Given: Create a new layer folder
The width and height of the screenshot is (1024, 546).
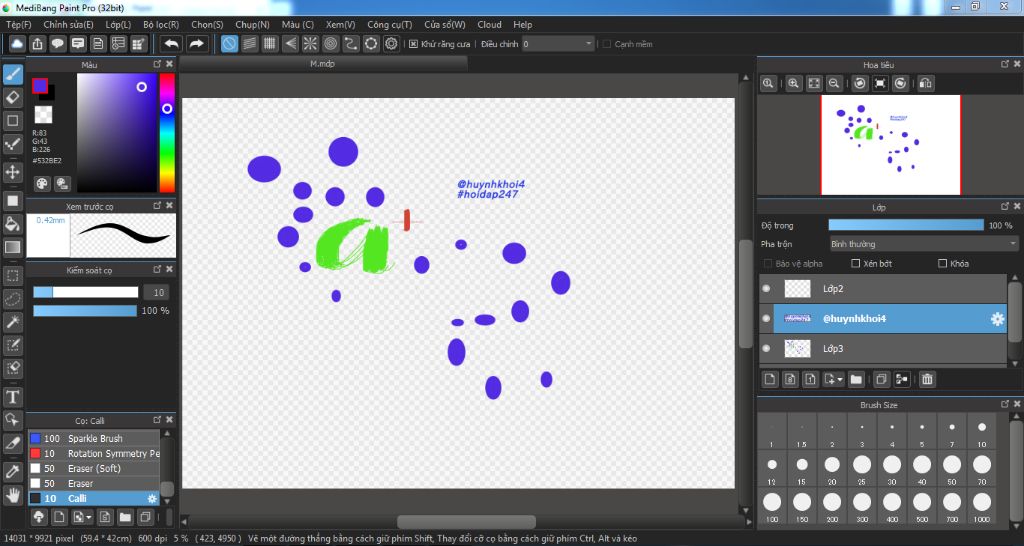Looking at the screenshot, I should [x=856, y=379].
